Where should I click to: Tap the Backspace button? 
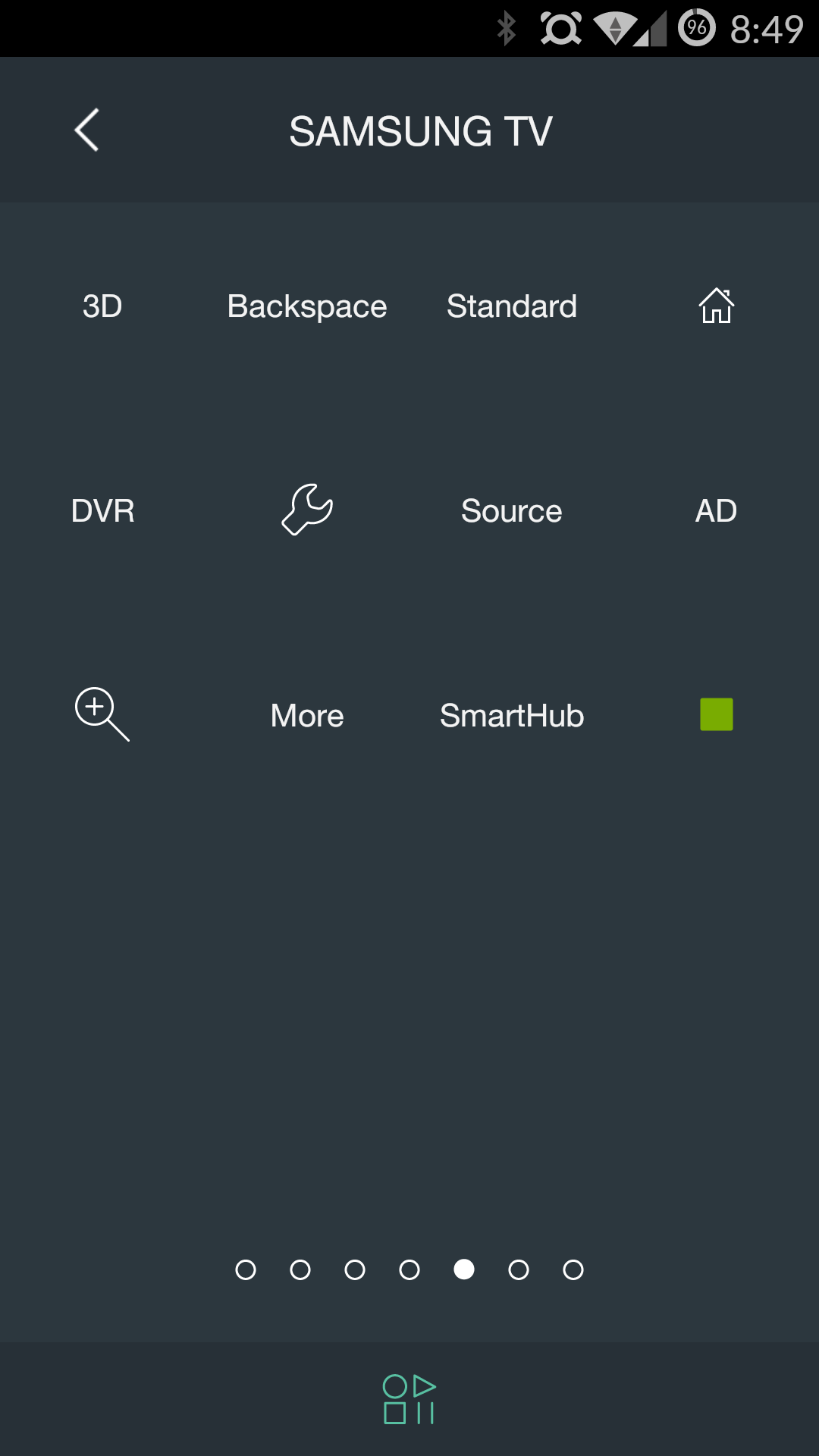307,307
